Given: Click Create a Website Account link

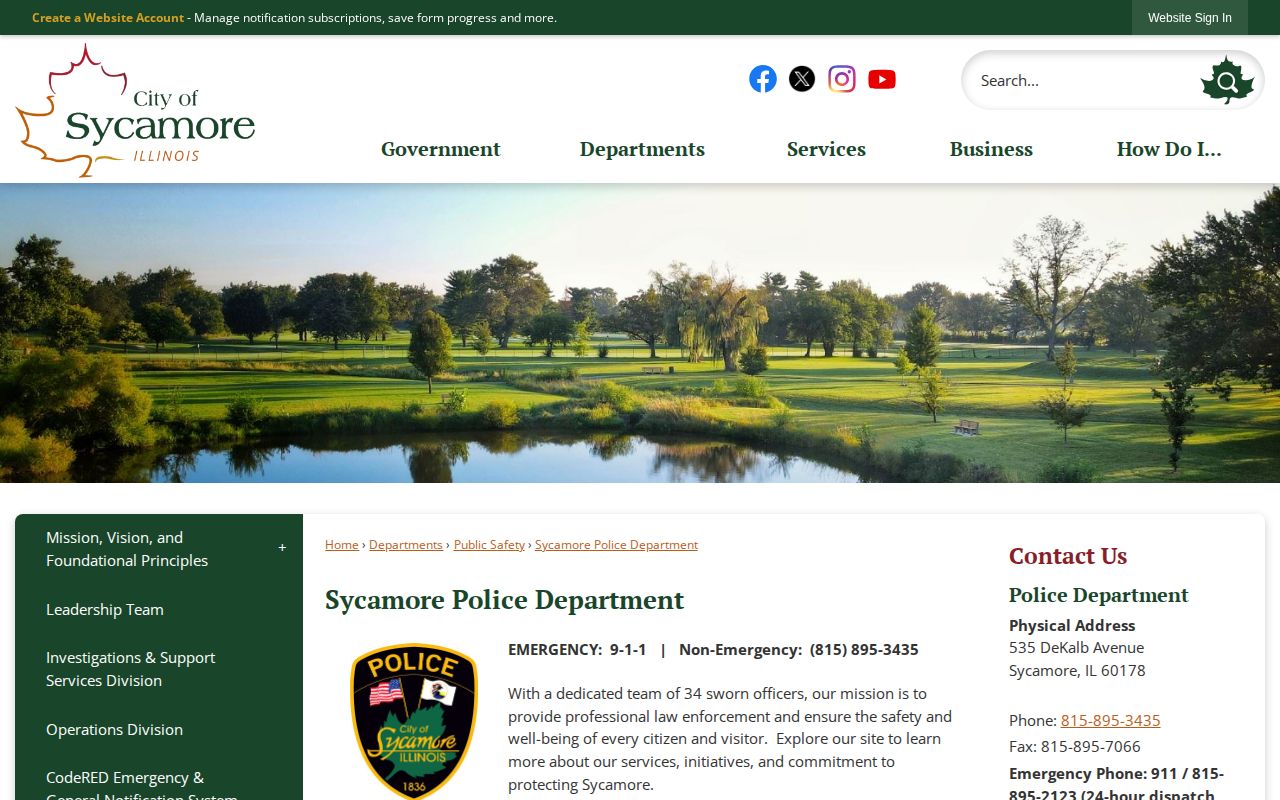Looking at the screenshot, I should pyautogui.click(x=108, y=18).
